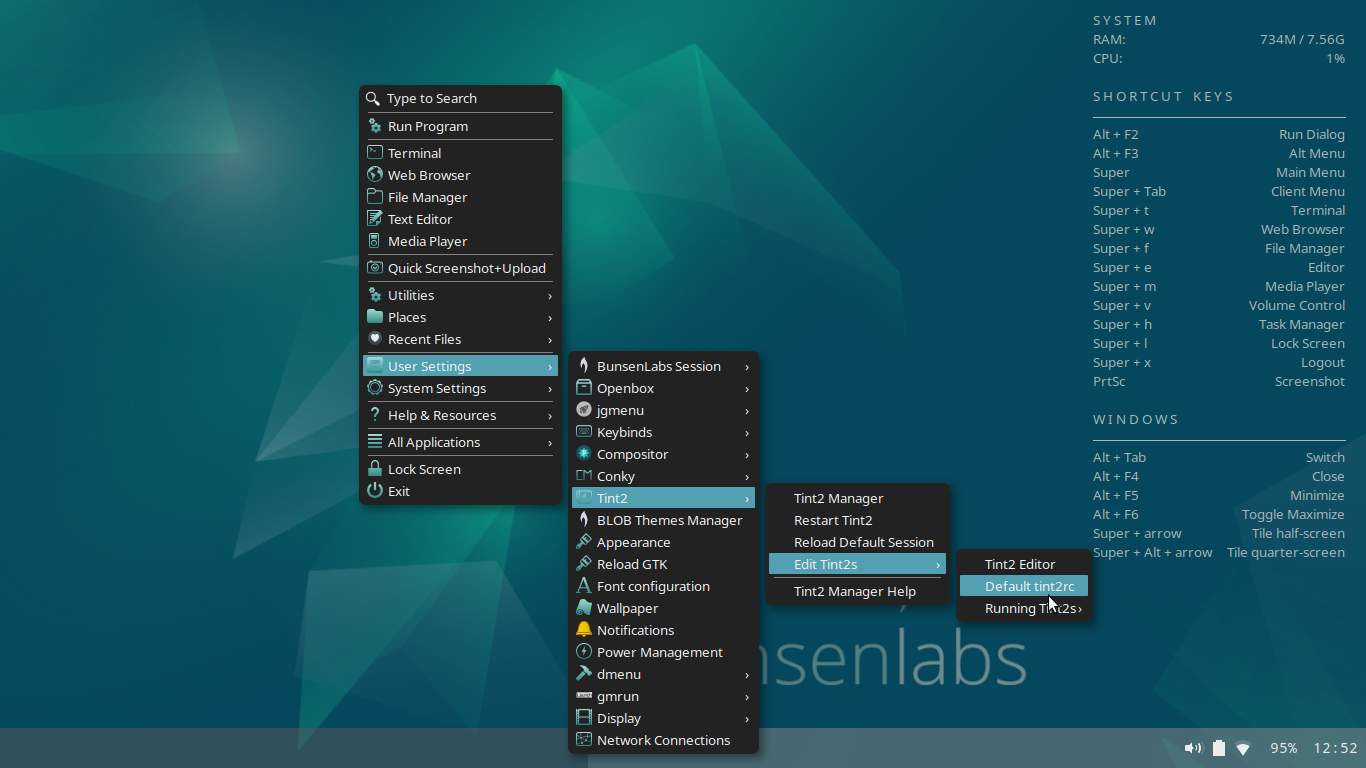Select Restart Tint2
The width and height of the screenshot is (1366, 768).
(857, 520)
